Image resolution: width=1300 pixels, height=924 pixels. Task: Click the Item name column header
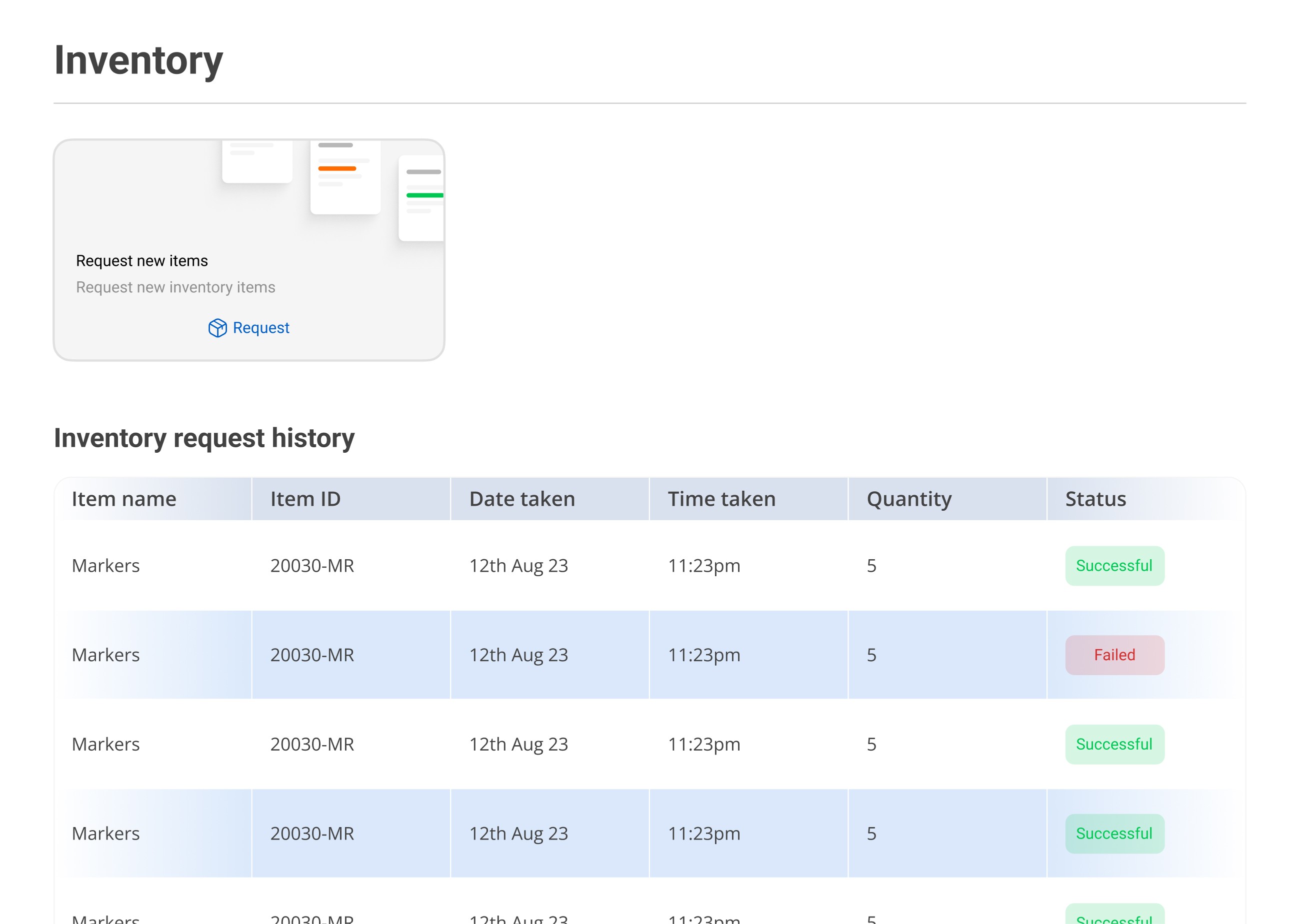(x=124, y=499)
